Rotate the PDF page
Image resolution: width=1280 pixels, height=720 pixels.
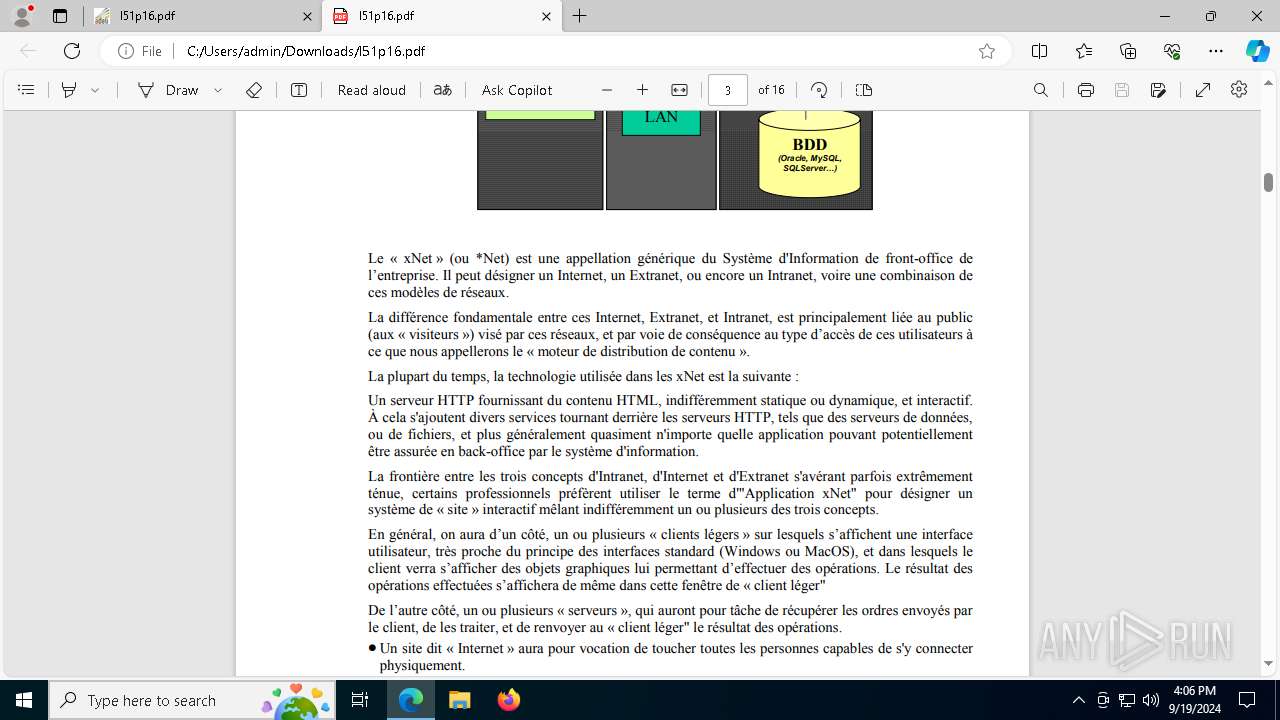[819, 90]
